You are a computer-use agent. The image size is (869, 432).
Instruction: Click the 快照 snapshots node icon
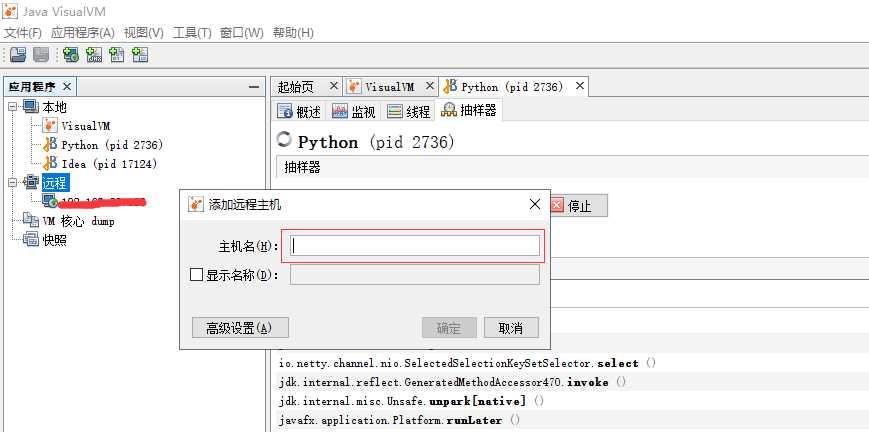[30, 240]
